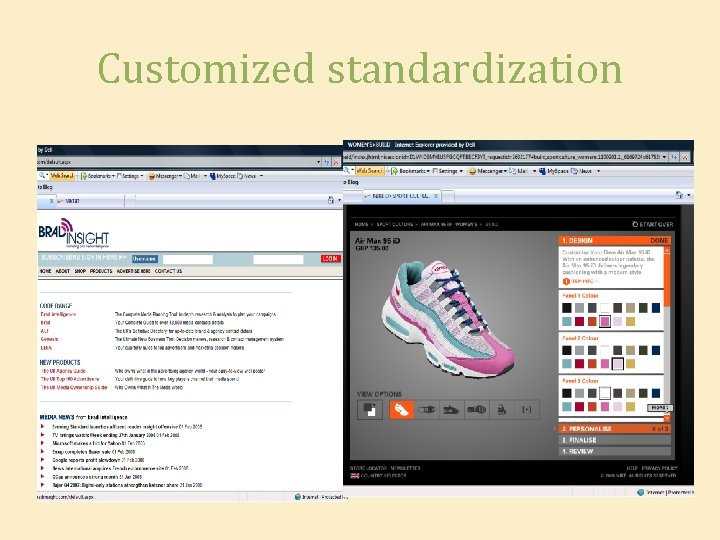This screenshot has height=540, width=720.
Task: Select the second shoe view option icon
Action: [426, 409]
